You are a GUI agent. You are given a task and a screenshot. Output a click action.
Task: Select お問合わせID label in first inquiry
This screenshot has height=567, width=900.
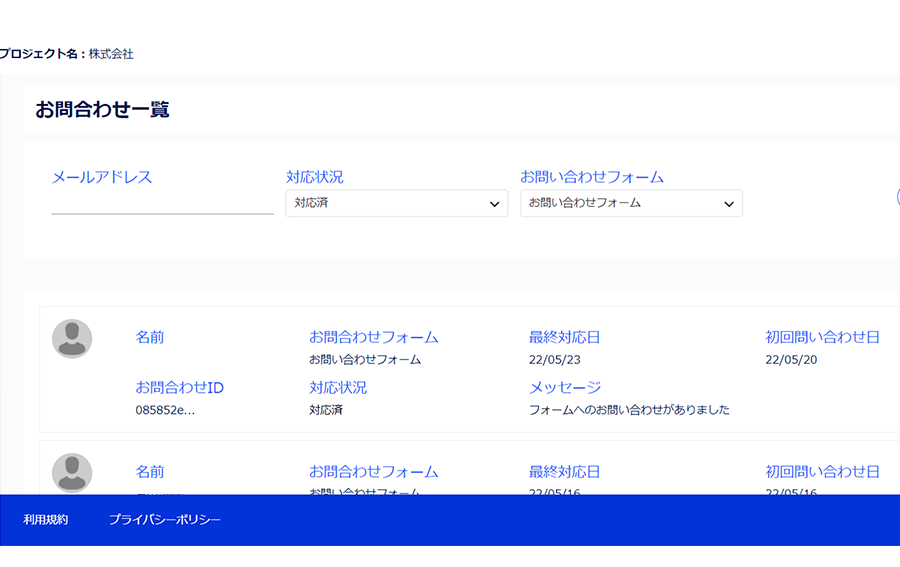coord(179,388)
